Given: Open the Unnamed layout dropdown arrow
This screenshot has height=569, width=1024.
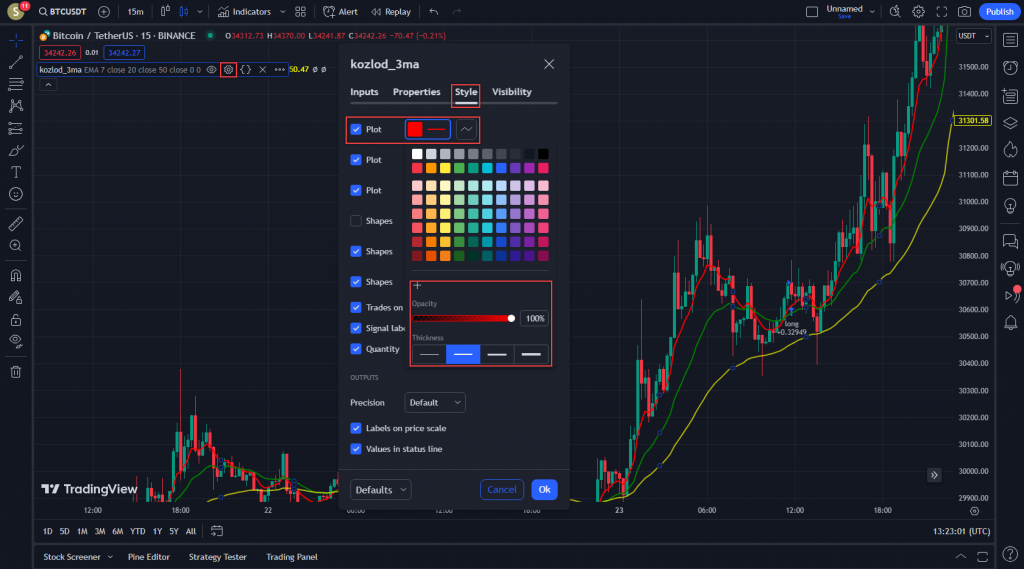Looking at the screenshot, I should pos(872,12).
